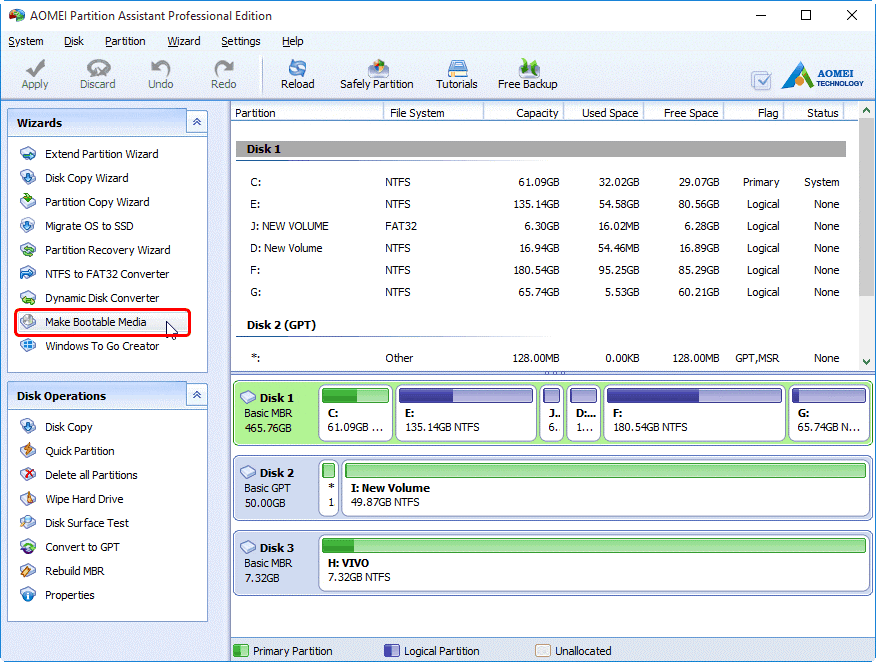Screen dimensions: 876x662
Task: Select C: 61.09GB block in disk map
Action: (x=355, y=413)
